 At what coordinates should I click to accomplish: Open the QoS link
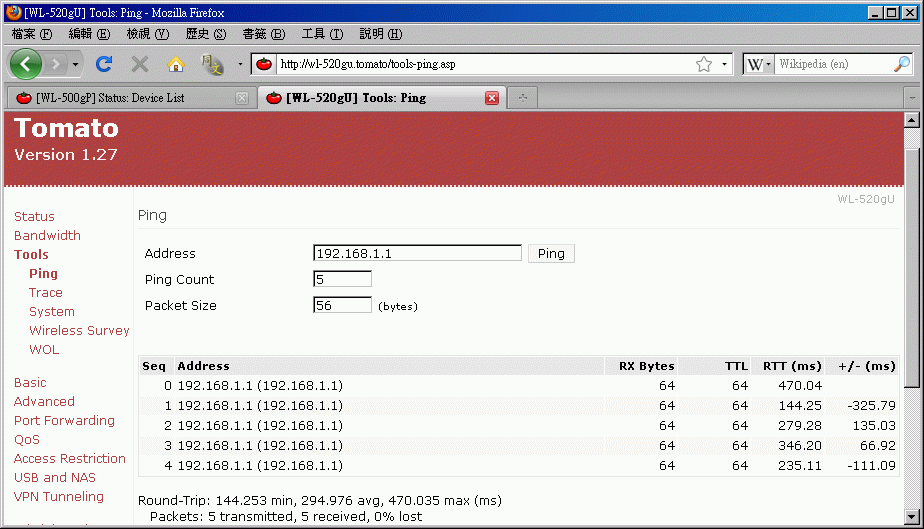27,440
